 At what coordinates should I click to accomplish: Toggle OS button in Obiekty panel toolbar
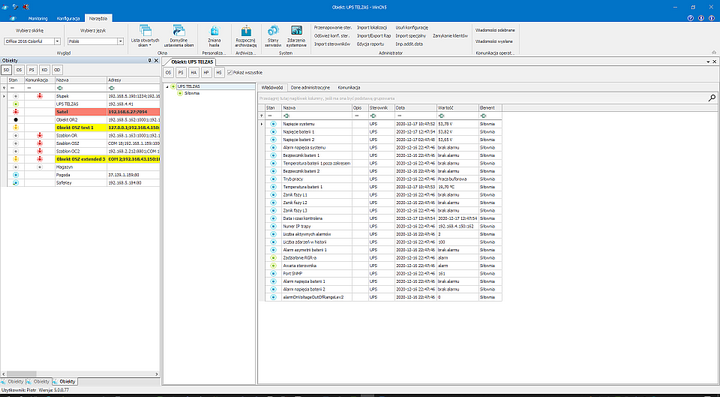pos(19,70)
